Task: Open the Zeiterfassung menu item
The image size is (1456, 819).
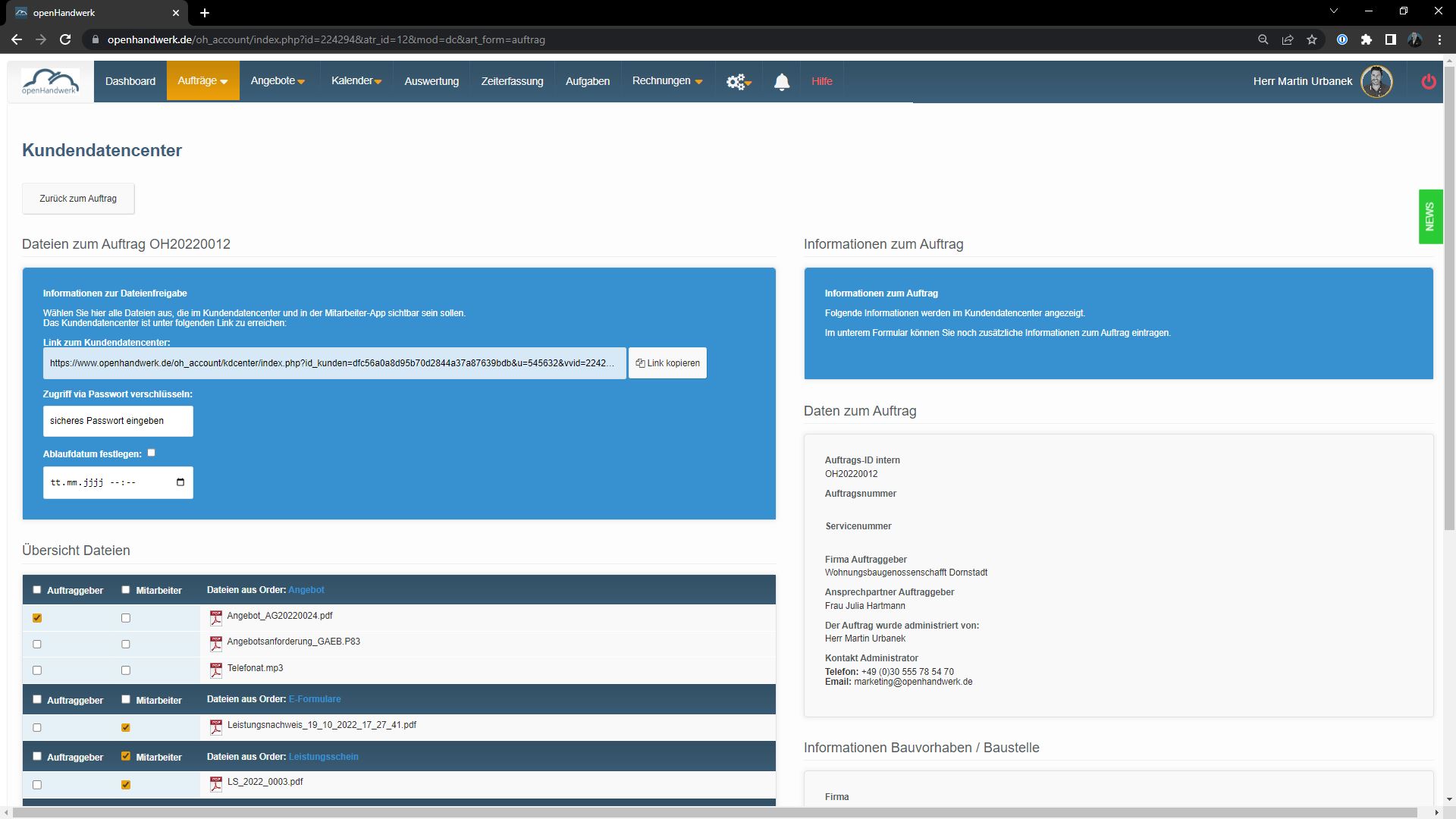Action: (x=512, y=81)
